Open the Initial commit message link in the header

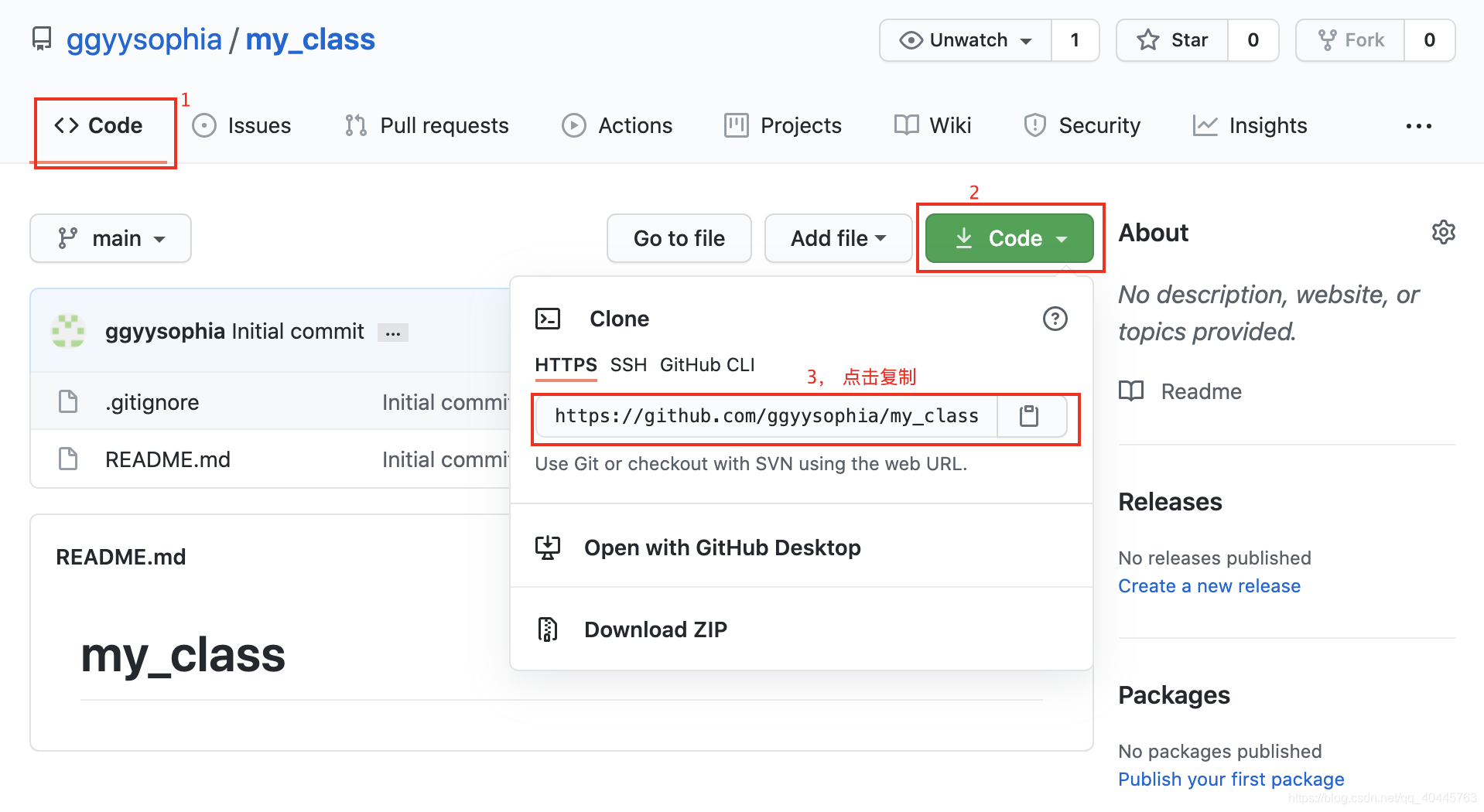point(298,331)
